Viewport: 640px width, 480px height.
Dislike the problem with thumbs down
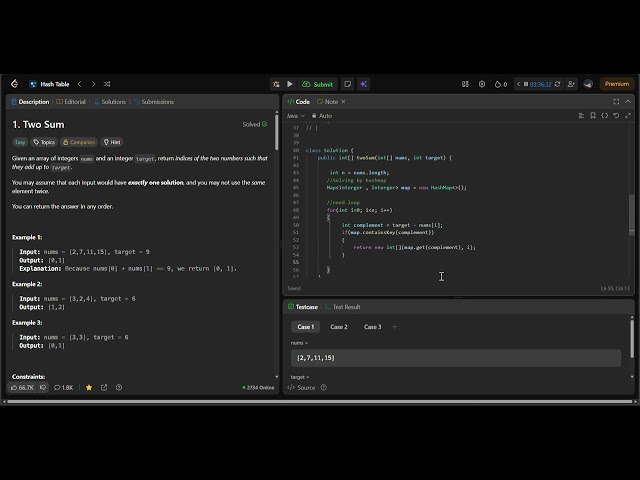point(43,387)
